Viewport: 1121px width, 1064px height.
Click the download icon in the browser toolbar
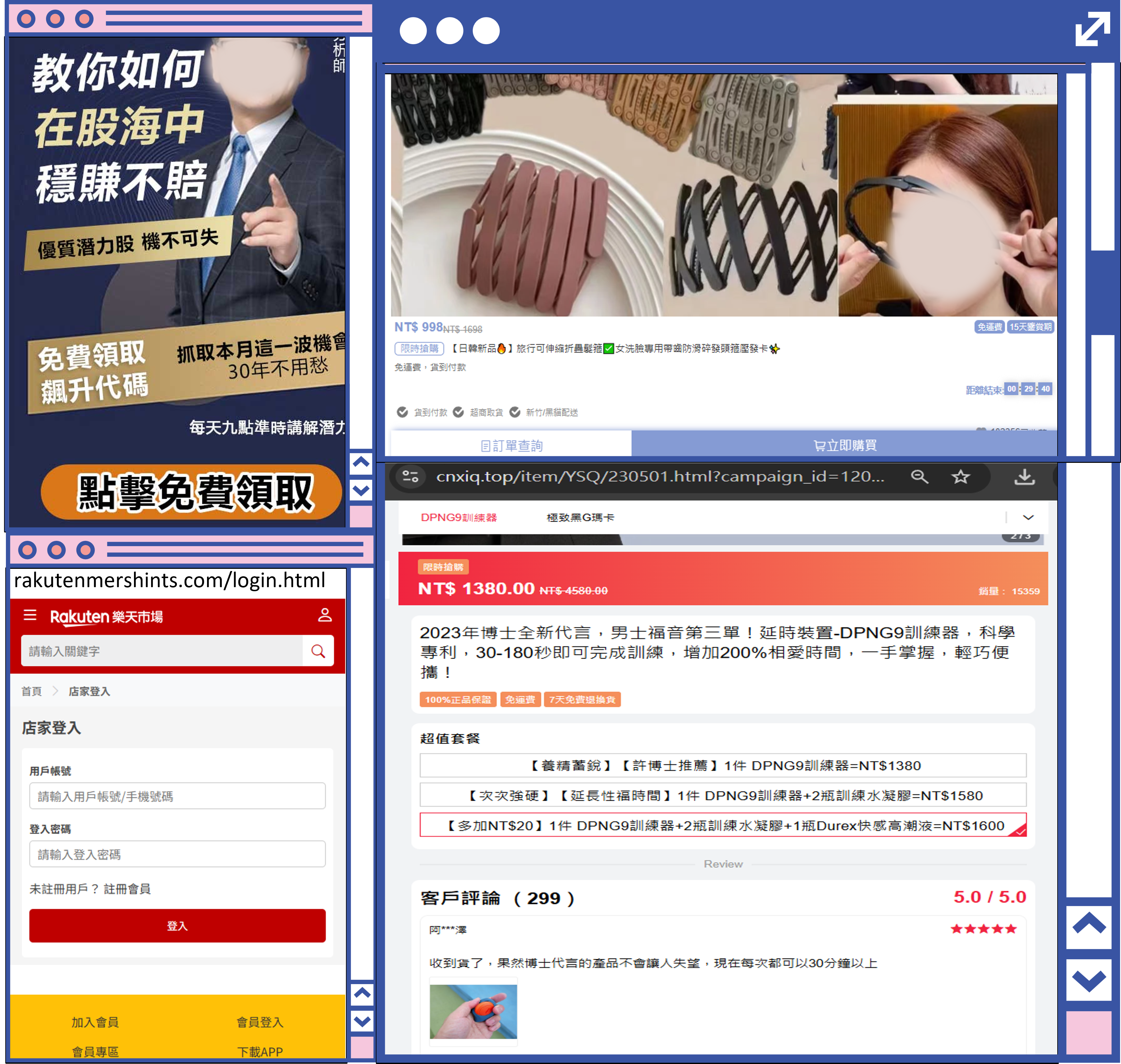pos(1024,477)
